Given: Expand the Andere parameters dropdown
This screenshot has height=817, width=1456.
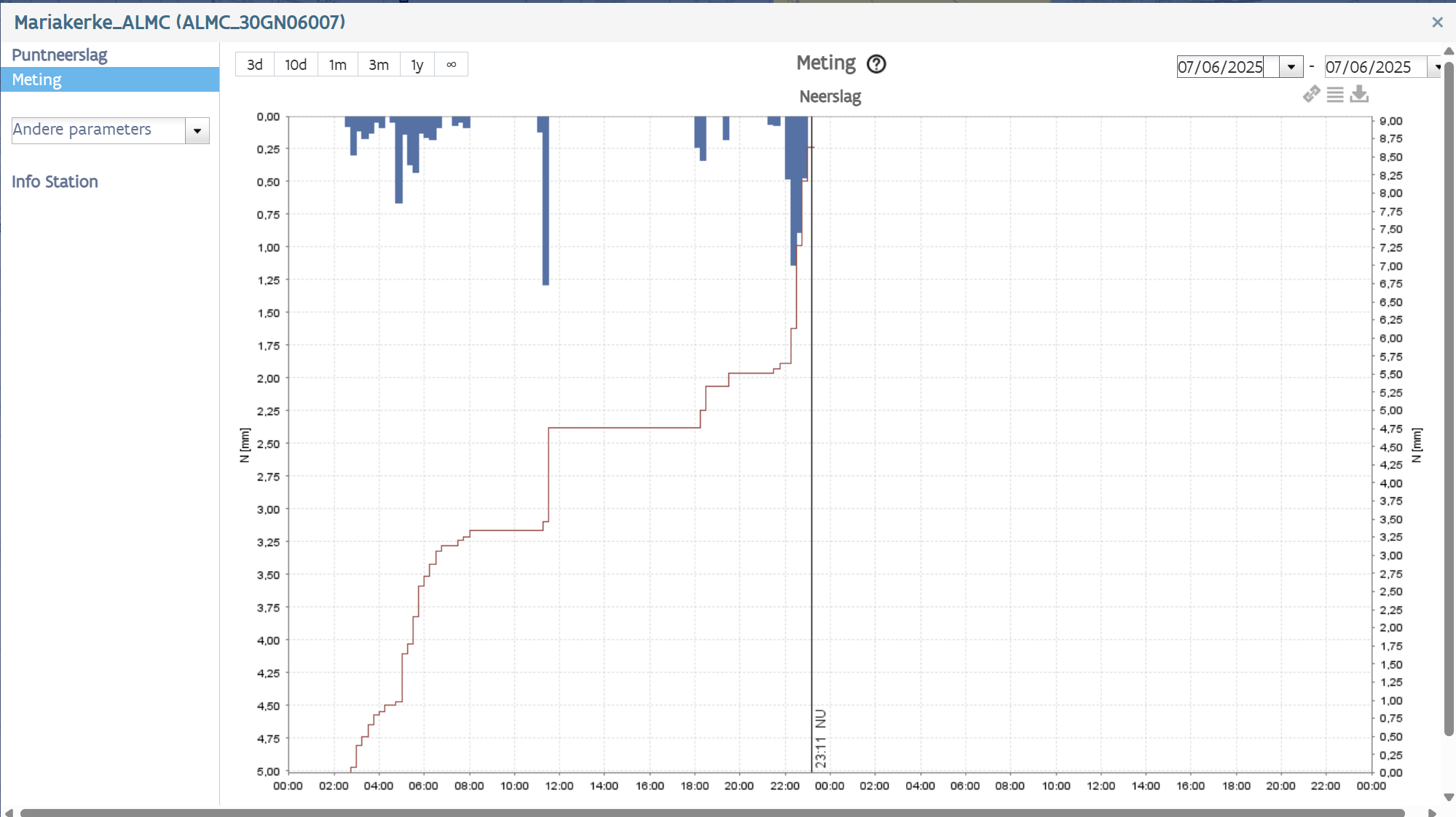Looking at the screenshot, I should (197, 131).
